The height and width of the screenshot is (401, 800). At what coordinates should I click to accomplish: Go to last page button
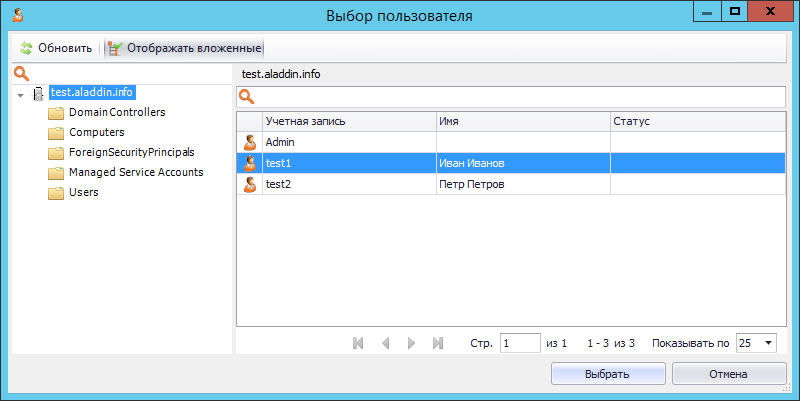pyautogui.click(x=438, y=343)
